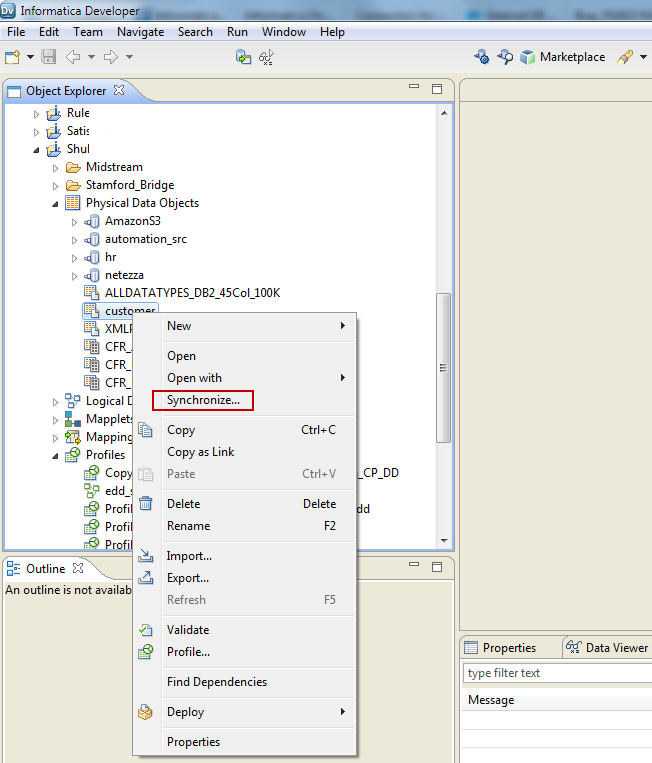Click the Export icon in the context menu

tap(146, 578)
